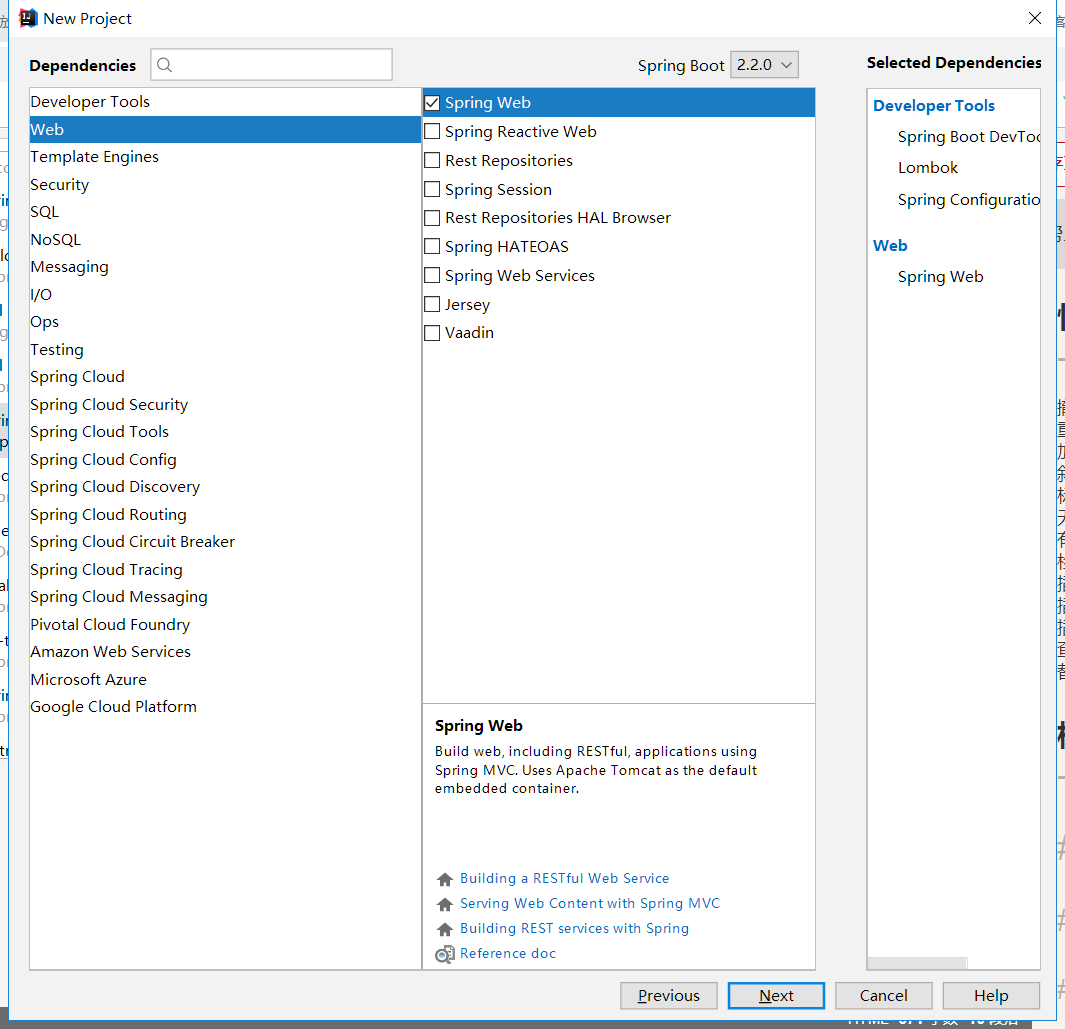The height and width of the screenshot is (1029, 1065).
Task: Select the Security category
Action: click(x=225, y=185)
